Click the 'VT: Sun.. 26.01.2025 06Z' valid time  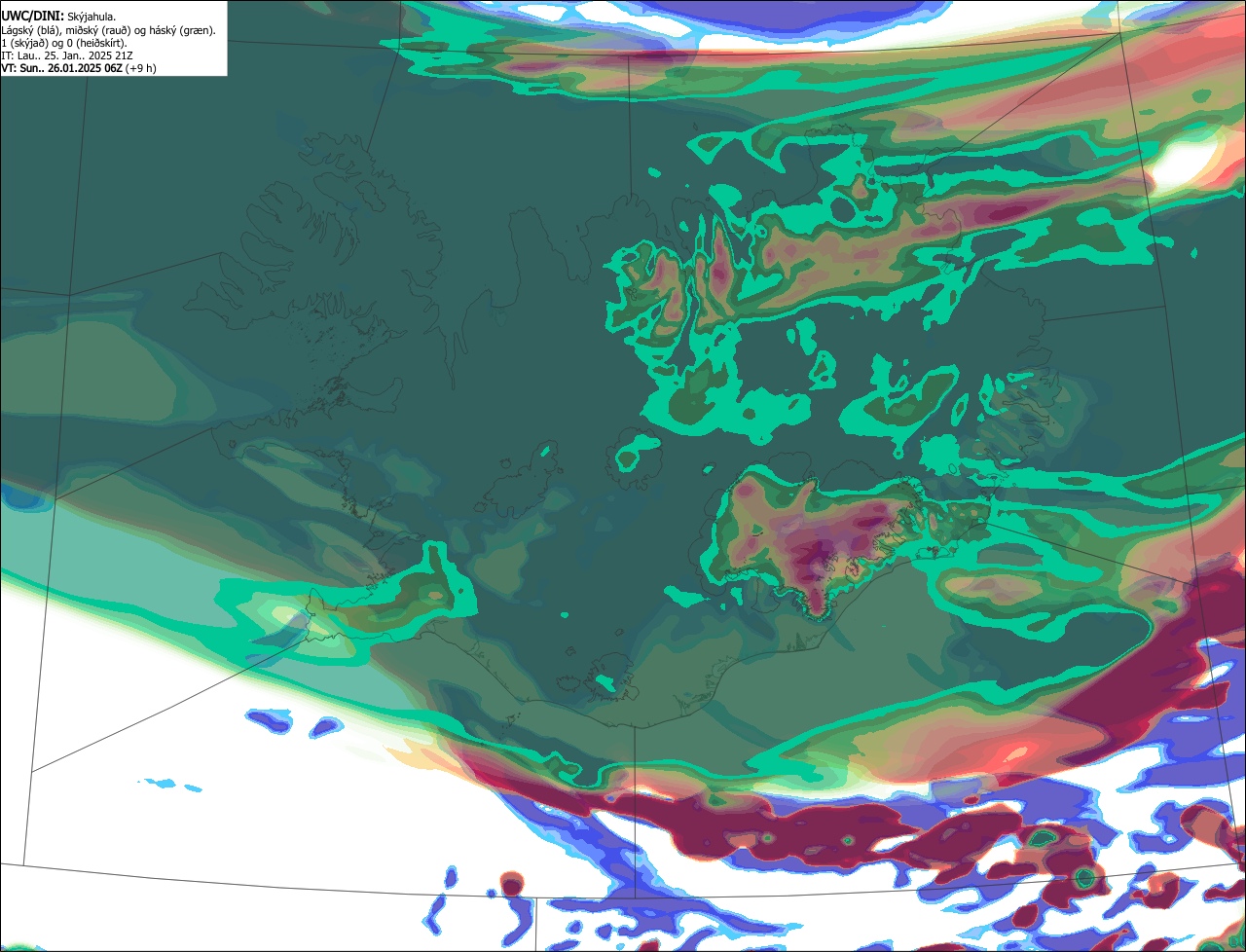click(x=61, y=68)
